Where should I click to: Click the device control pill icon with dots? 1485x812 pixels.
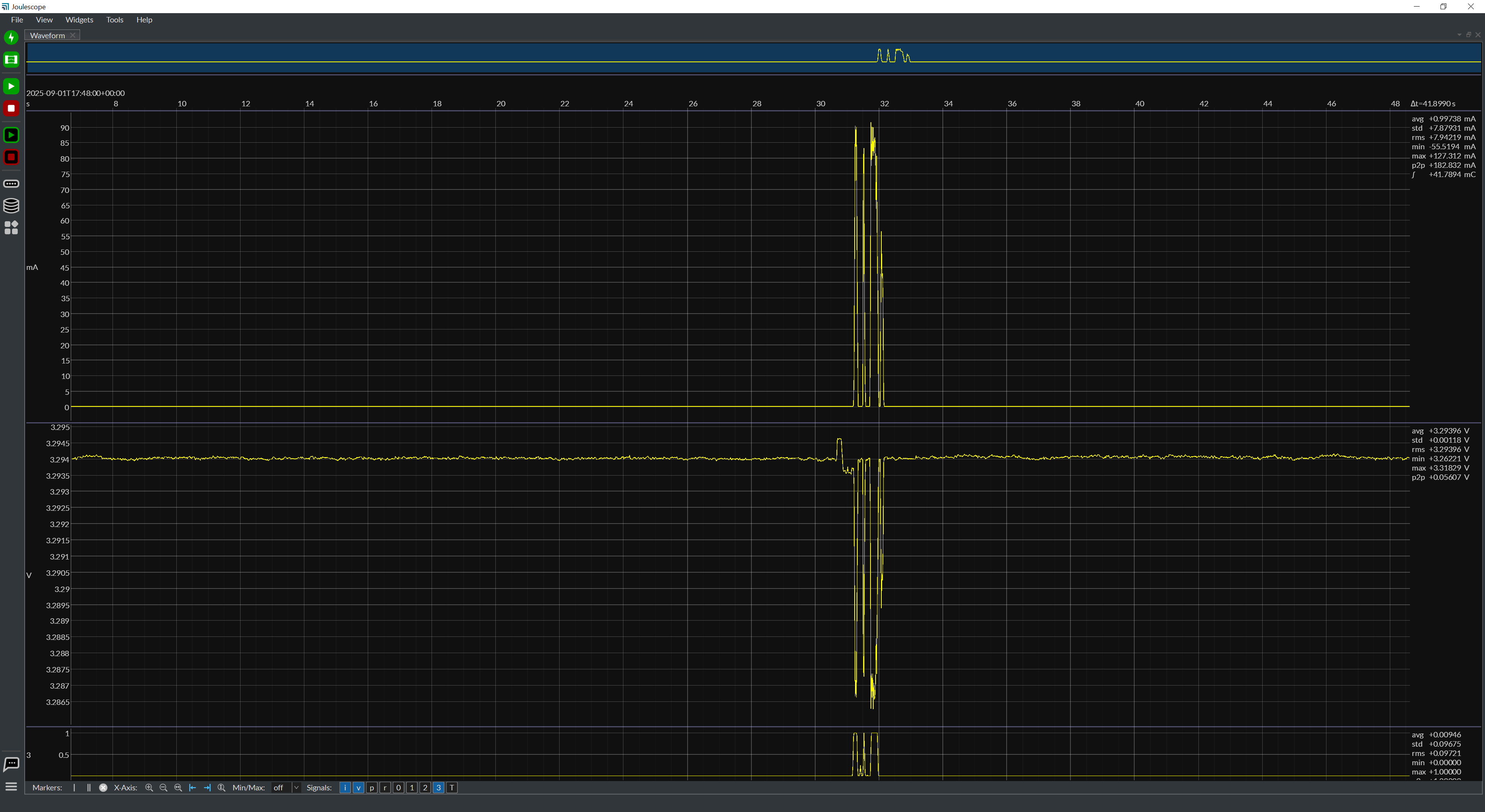tap(11, 184)
